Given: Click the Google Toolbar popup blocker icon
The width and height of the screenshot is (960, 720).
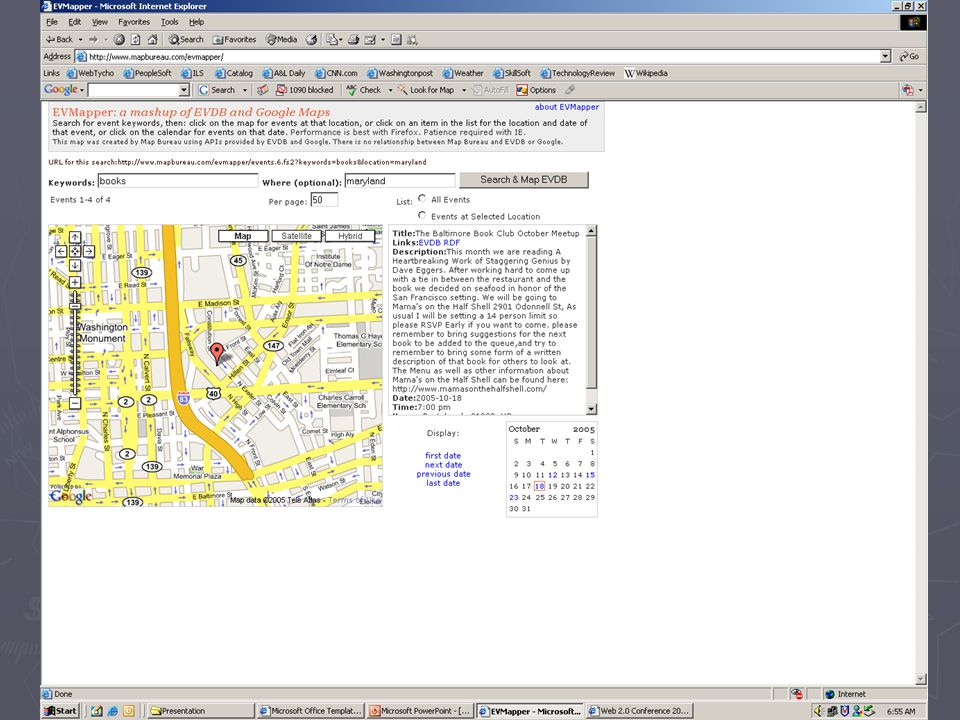Looking at the screenshot, I should [x=304, y=90].
